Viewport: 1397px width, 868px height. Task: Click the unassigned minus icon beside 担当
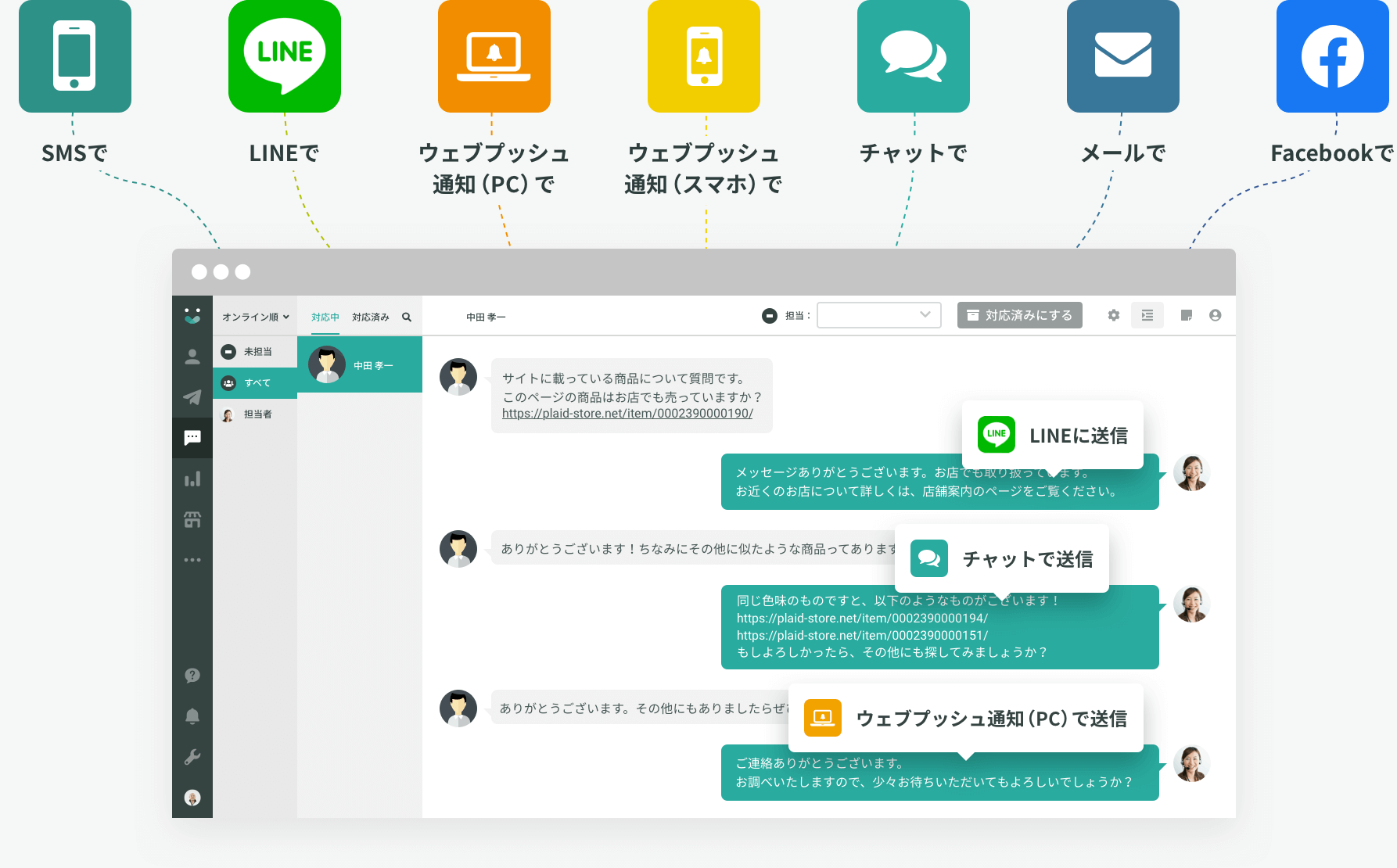[770, 316]
